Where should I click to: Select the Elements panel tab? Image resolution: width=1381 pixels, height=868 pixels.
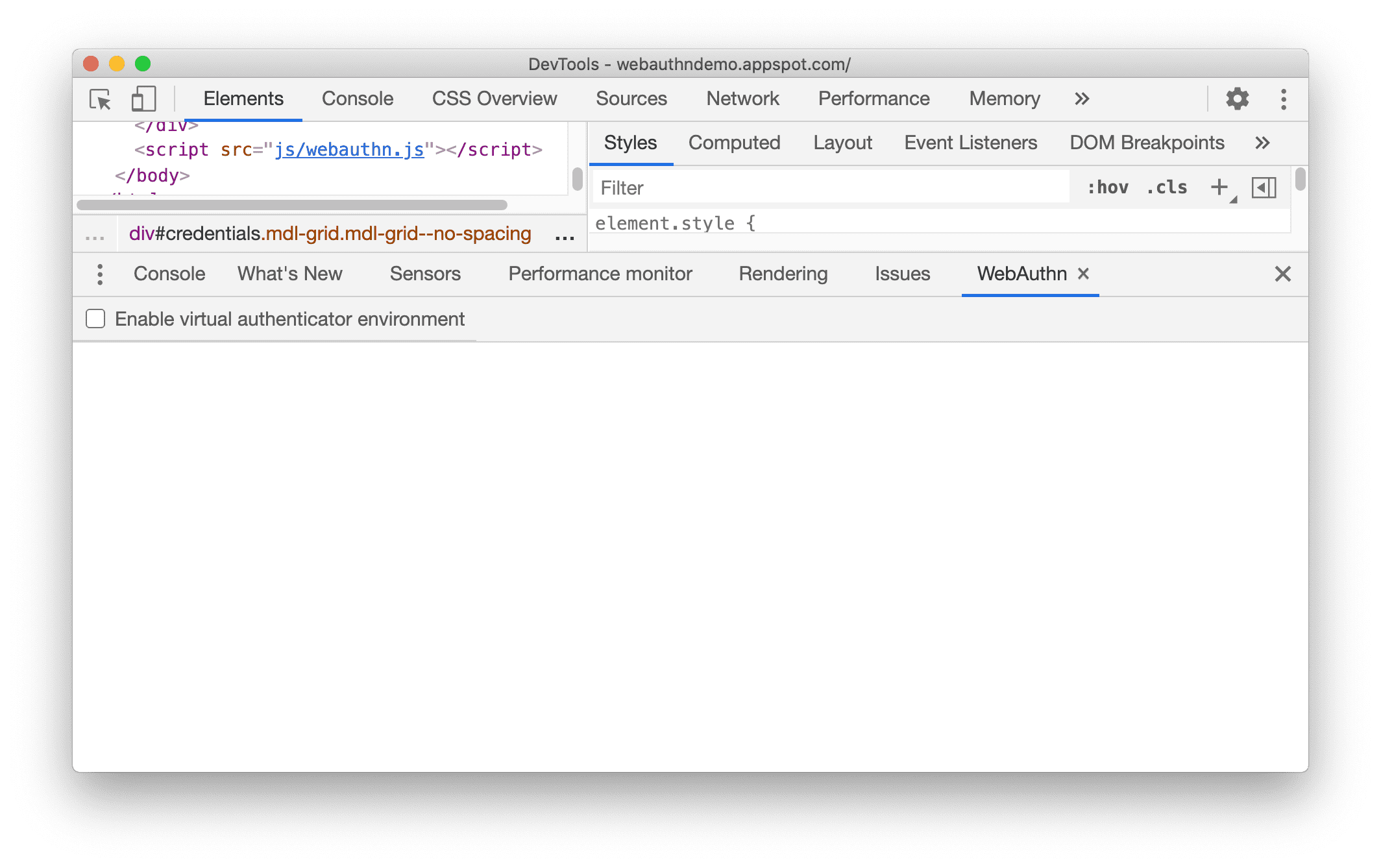pos(243,97)
